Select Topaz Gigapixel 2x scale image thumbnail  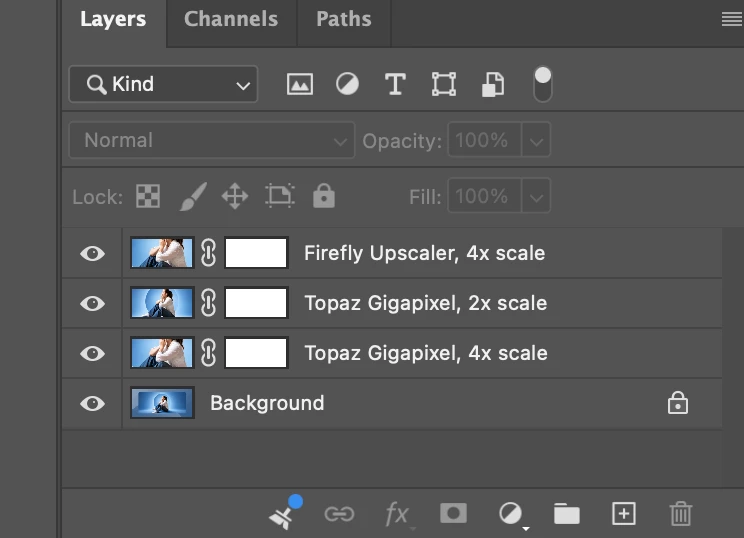[162, 303]
